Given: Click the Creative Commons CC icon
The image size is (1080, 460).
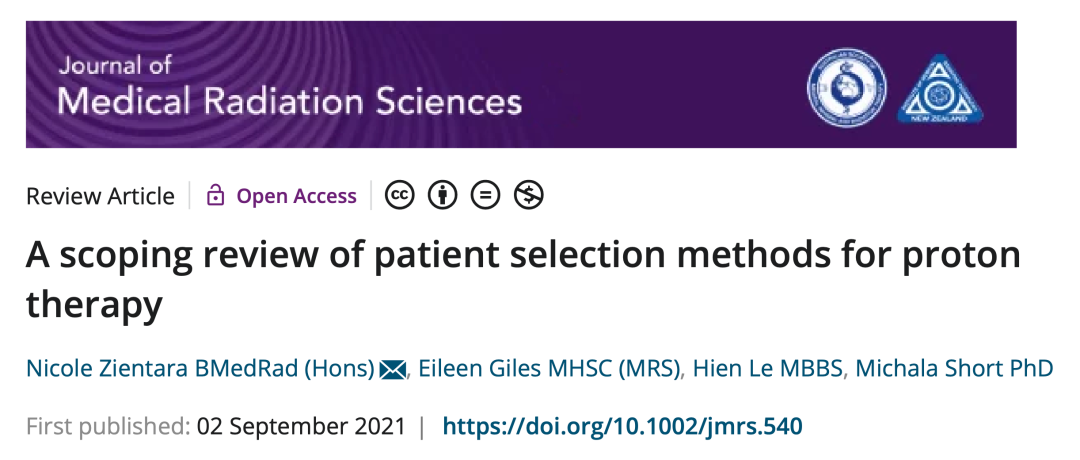Looking at the screenshot, I should pos(399,196).
